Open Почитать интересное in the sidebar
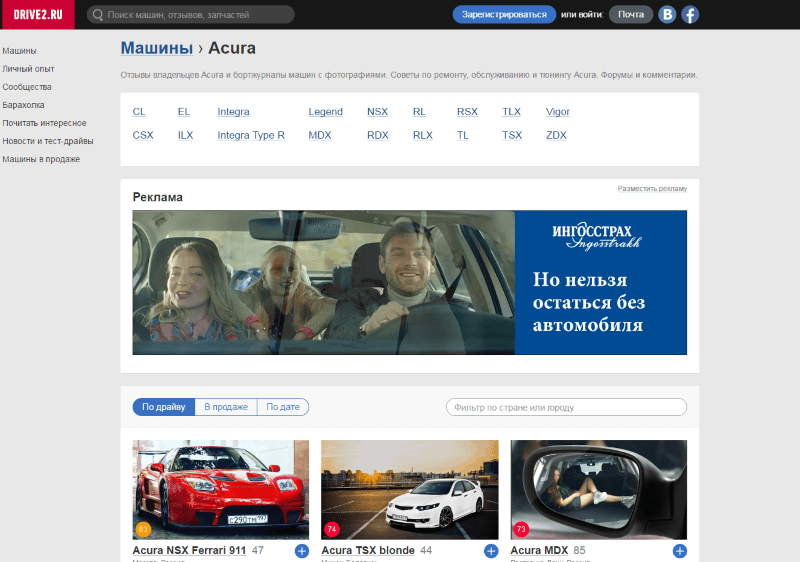 [44, 123]
